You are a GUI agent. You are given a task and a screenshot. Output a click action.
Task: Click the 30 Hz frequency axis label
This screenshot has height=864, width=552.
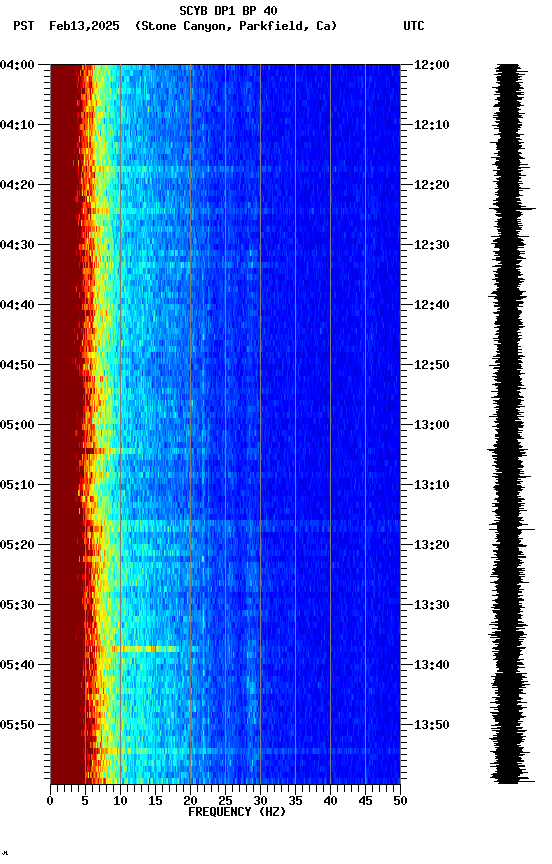260,801
